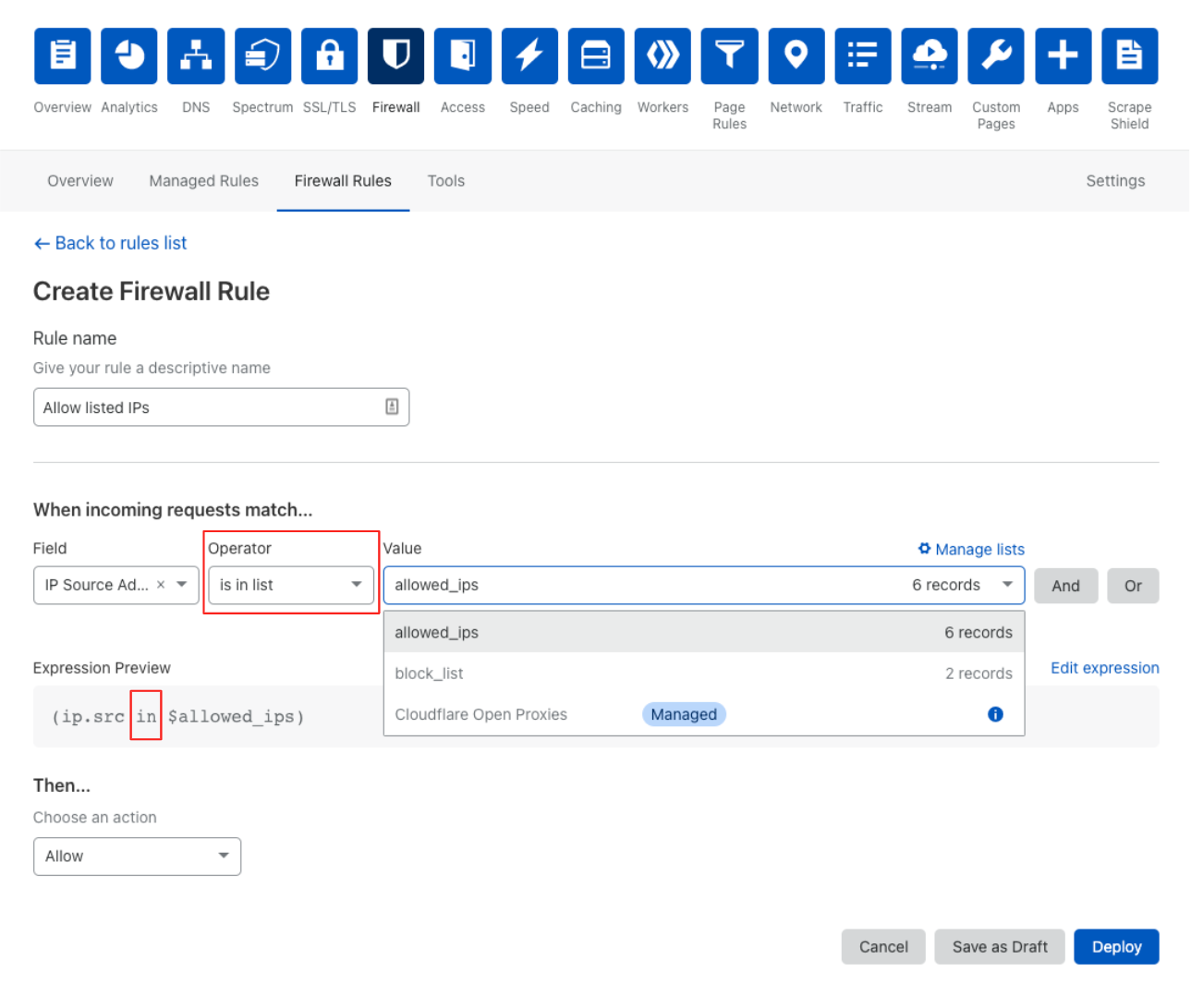The image size is (1191, 1008).
Task: Open the Analytics pie chart icon
Action: [129, 56]
